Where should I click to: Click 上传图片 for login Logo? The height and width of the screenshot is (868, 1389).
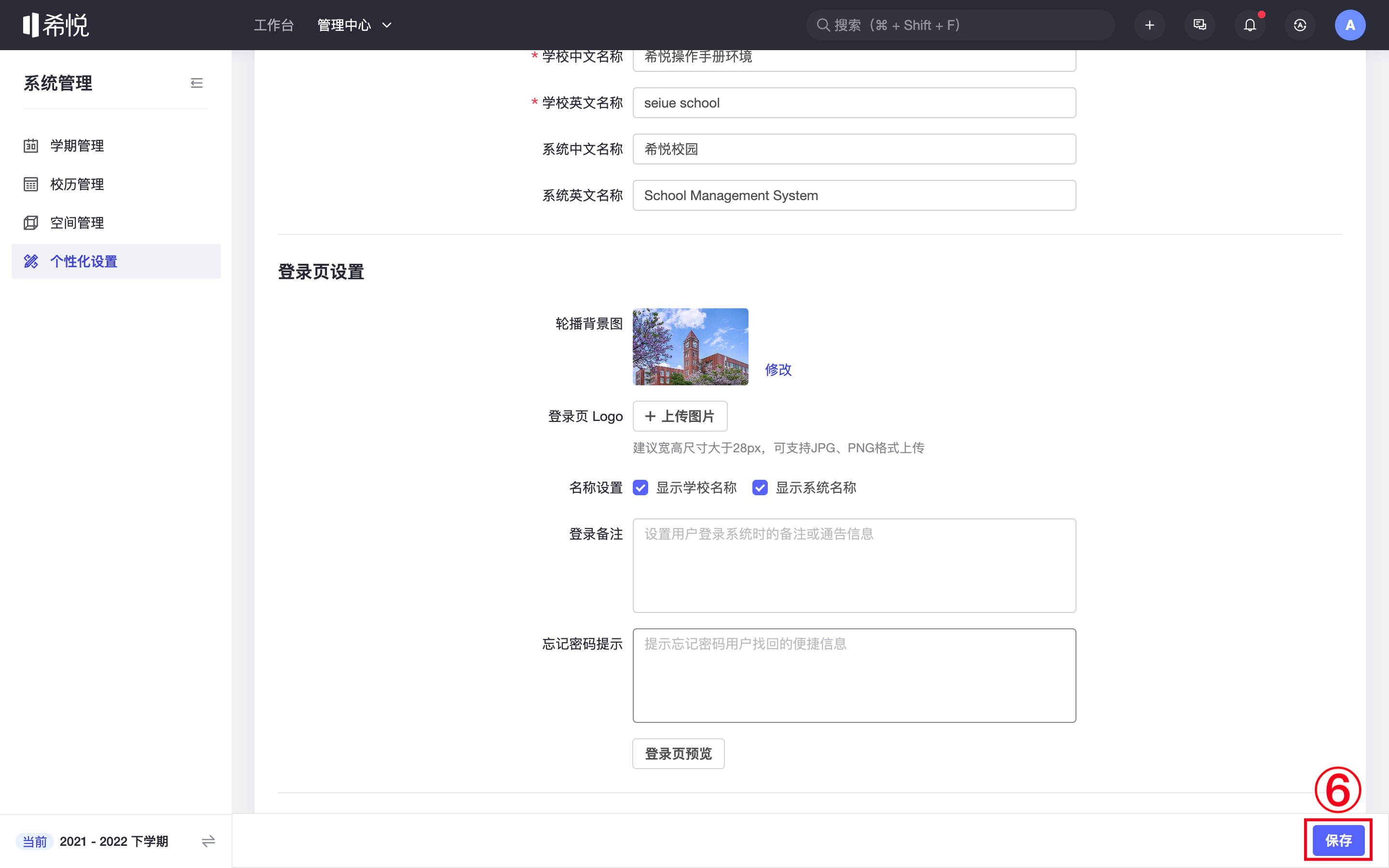click(680, 416)
